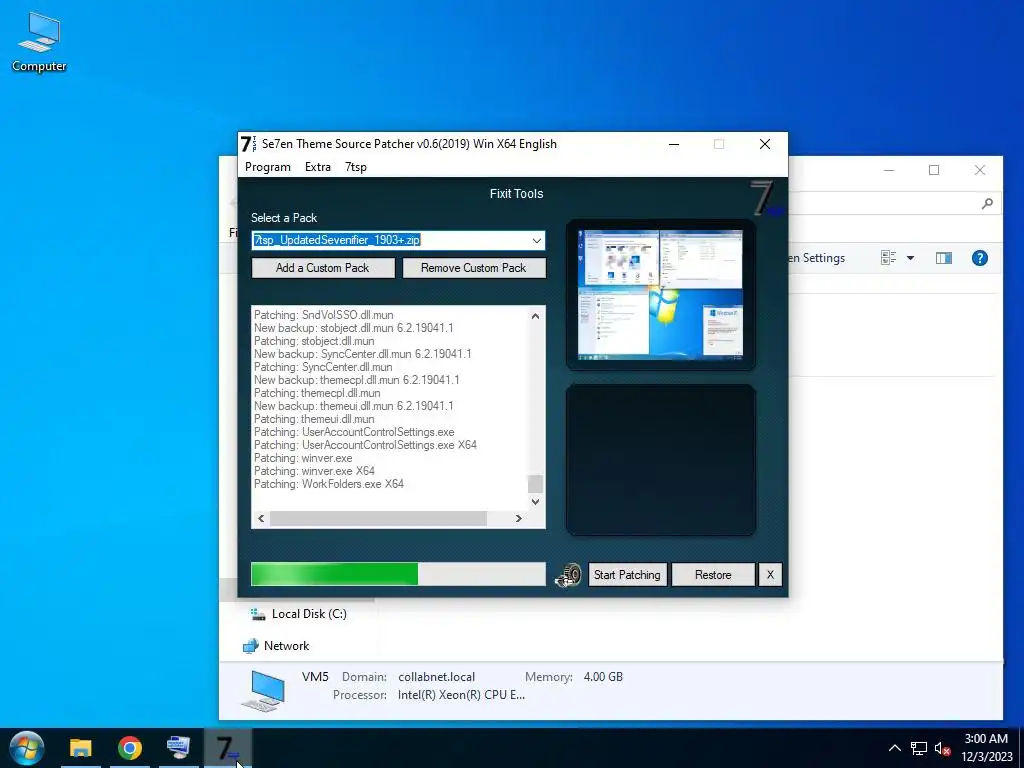Click the log horizontal scroll left arrow

261,519
